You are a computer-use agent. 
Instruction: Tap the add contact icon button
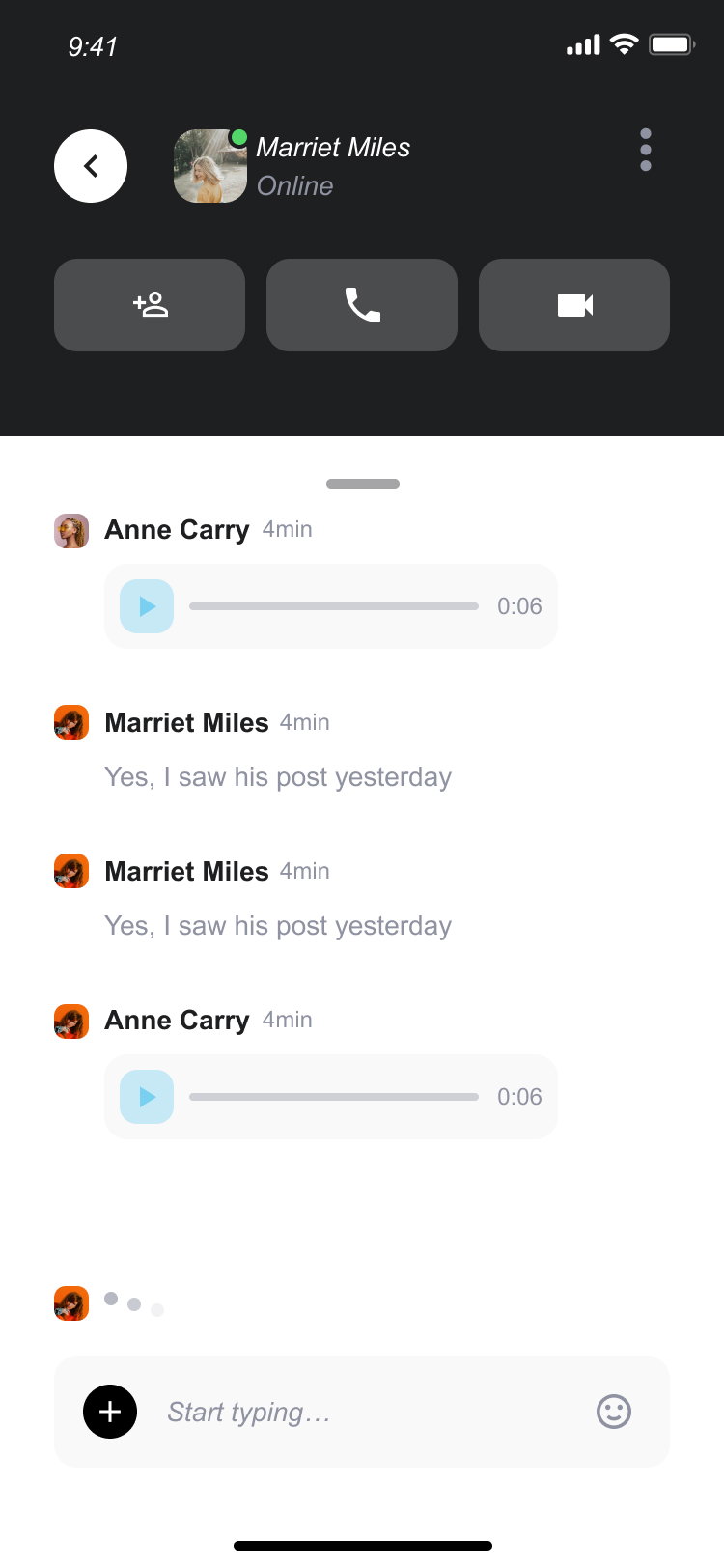pyautogui.click(x=150, y=305)
